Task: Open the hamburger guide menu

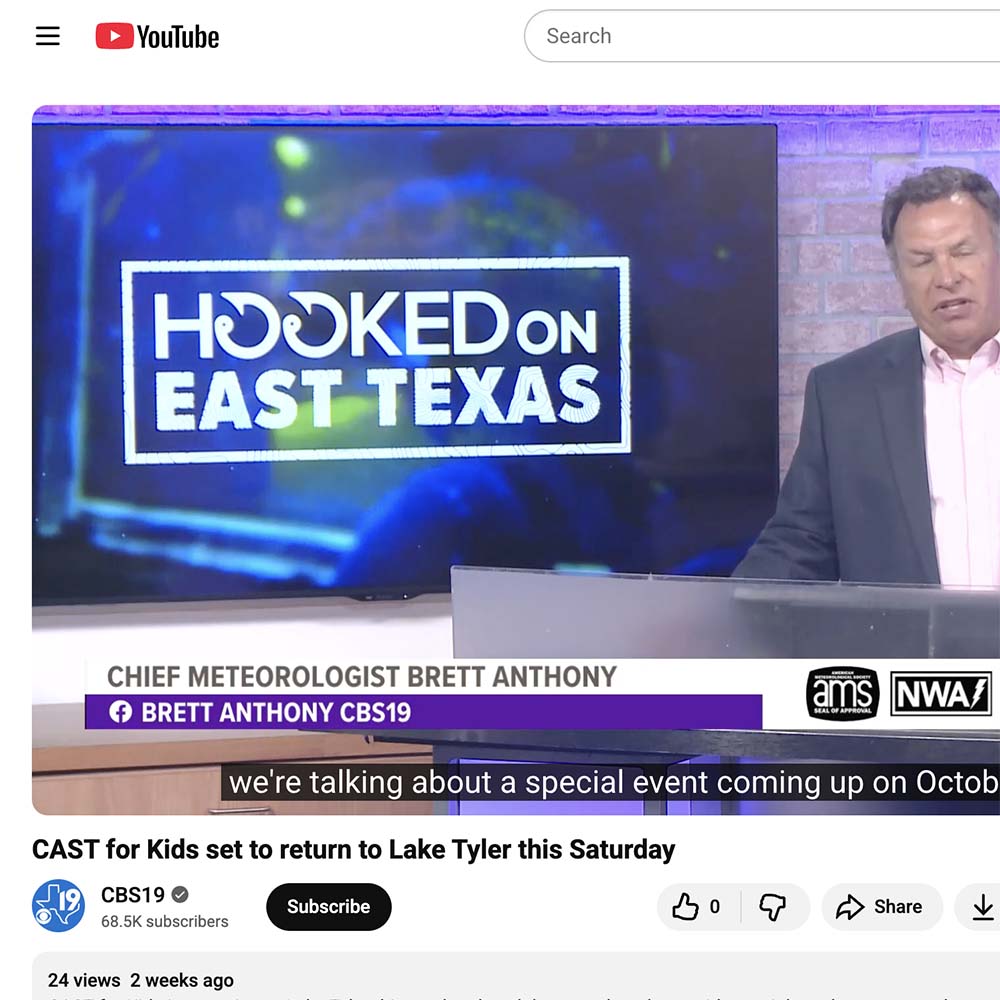Action: 48,36
